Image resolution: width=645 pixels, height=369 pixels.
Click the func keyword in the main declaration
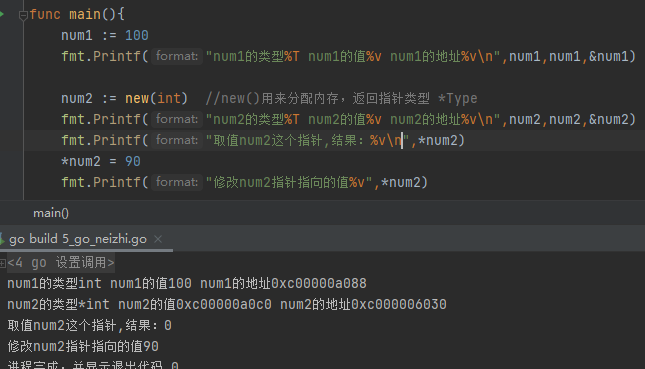pos(45,14)
